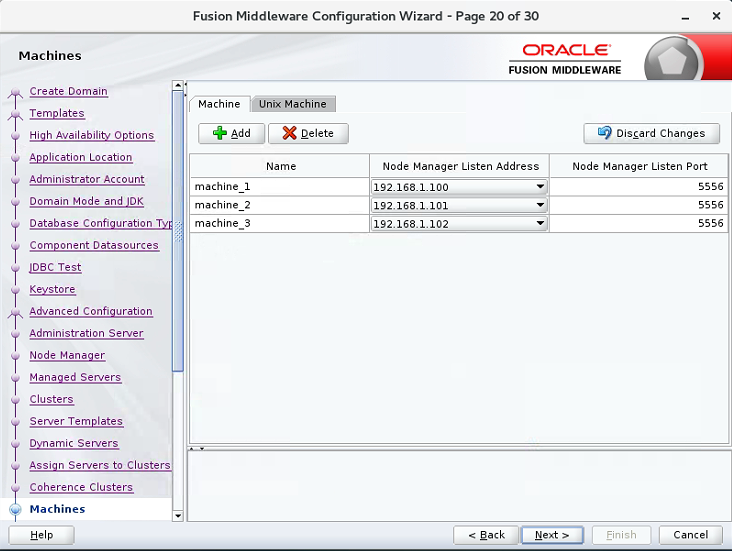Image resolution: width=732 pixels, height=551 pixels.
Task: Click Node Manager Listen Address column header
Action: (x=460, y=166)
